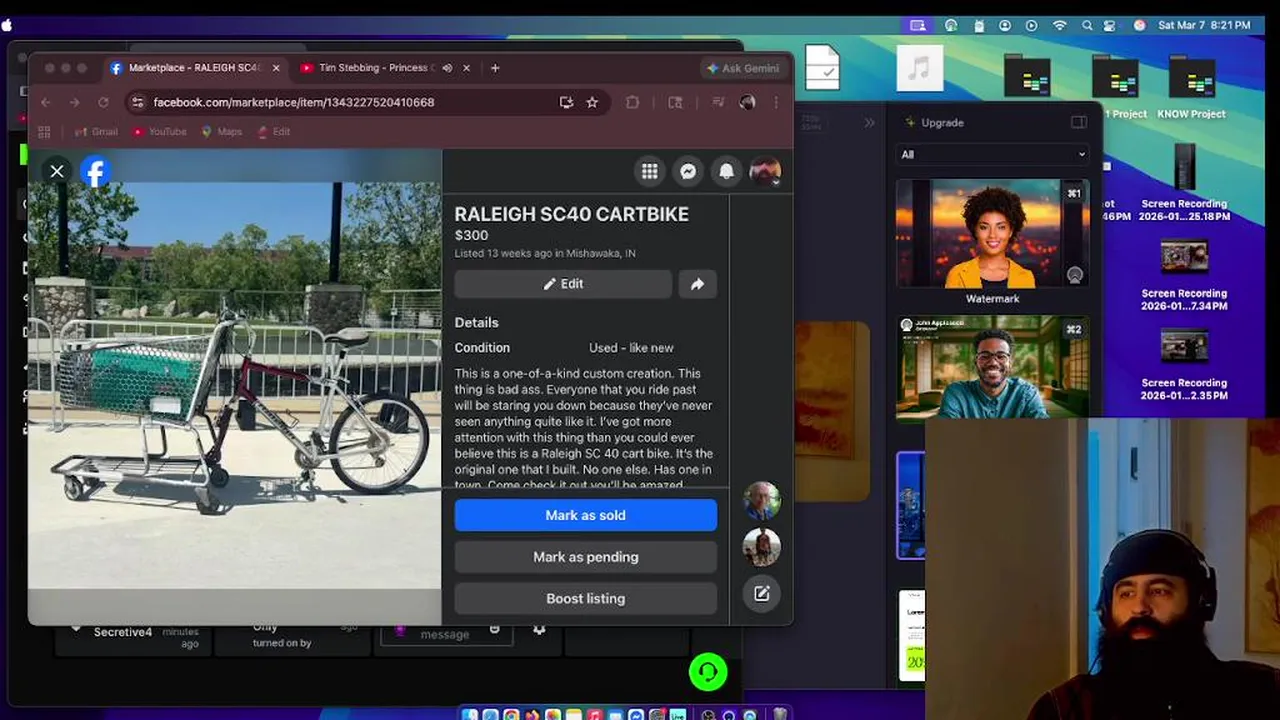Screen dimensions: 1280x720
Task: Mark the listing as pending
Action: pyautogui.click(x=586, y=557)
